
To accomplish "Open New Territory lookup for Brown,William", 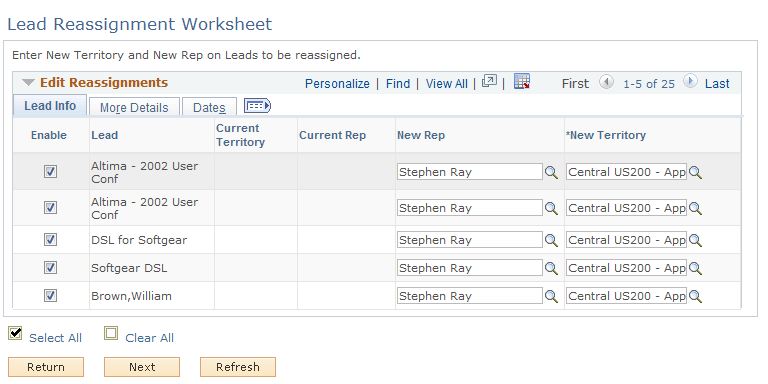I will point(696,296).
